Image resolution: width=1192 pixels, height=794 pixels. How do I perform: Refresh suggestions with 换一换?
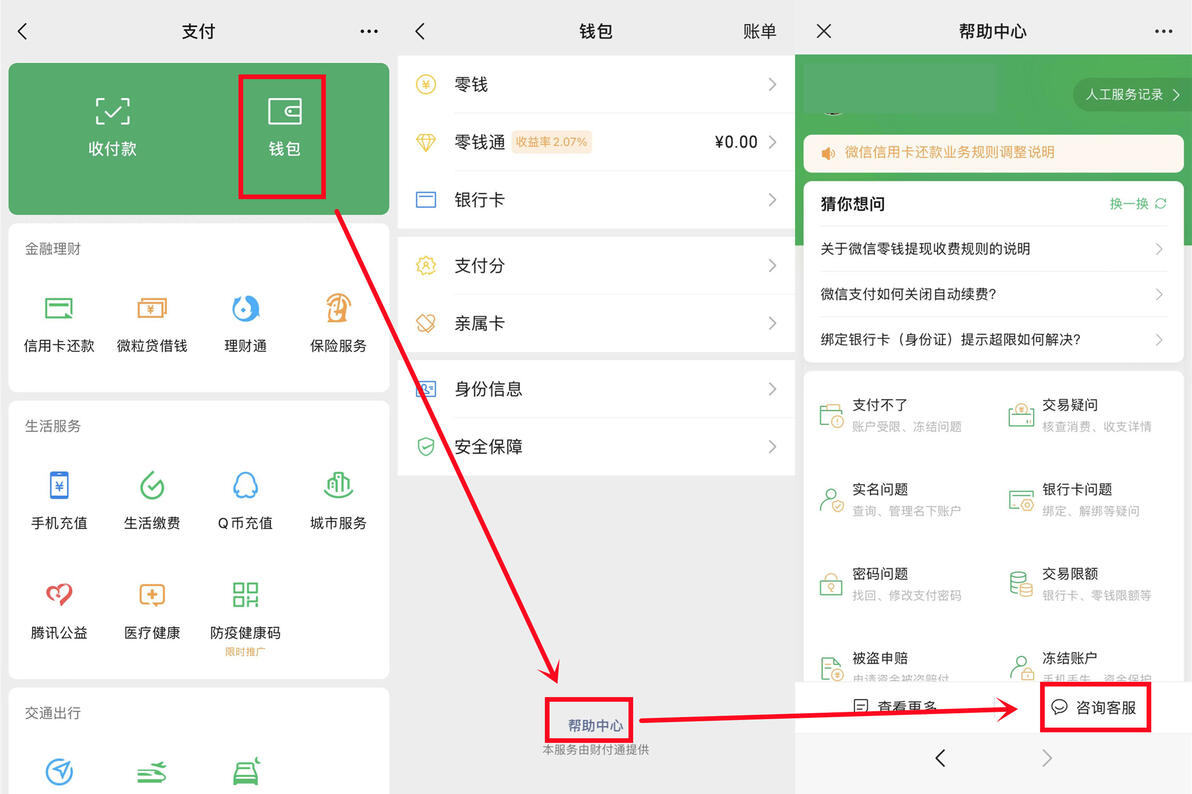click(1137, 204)
